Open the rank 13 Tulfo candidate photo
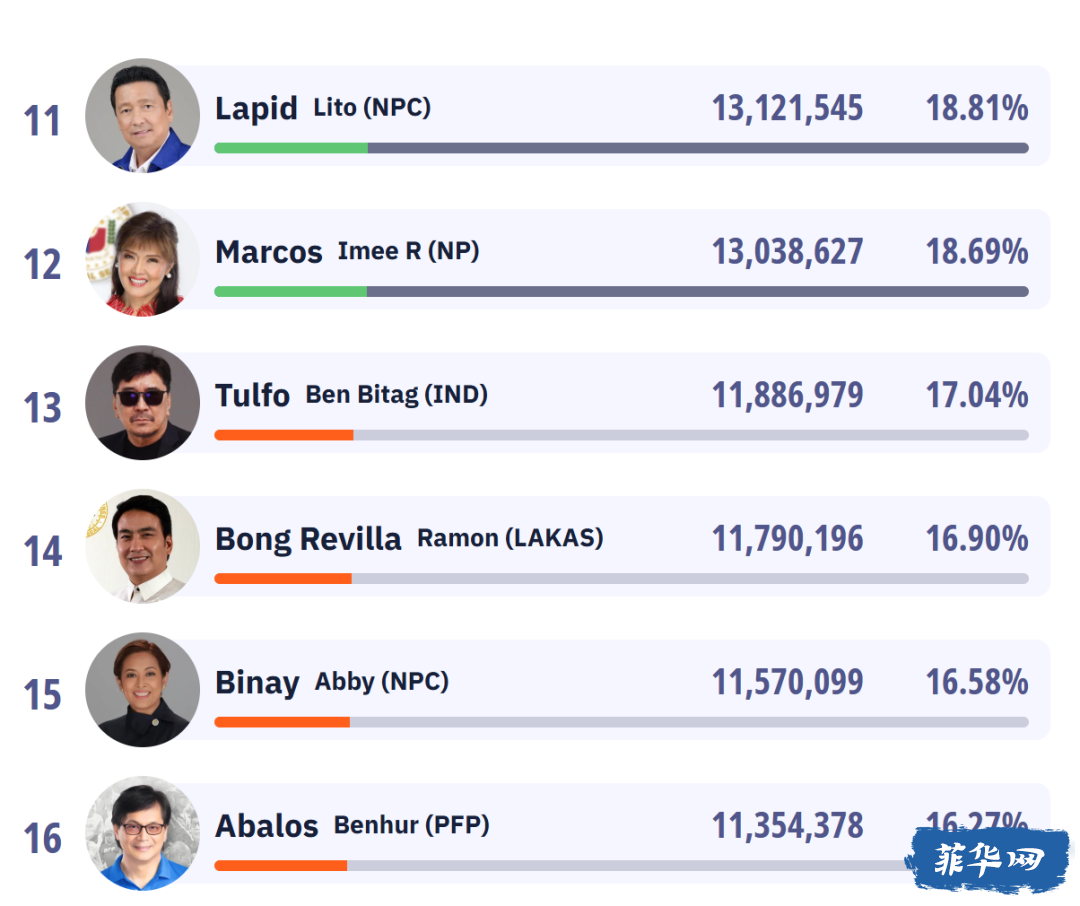 (x=143, y=402)
